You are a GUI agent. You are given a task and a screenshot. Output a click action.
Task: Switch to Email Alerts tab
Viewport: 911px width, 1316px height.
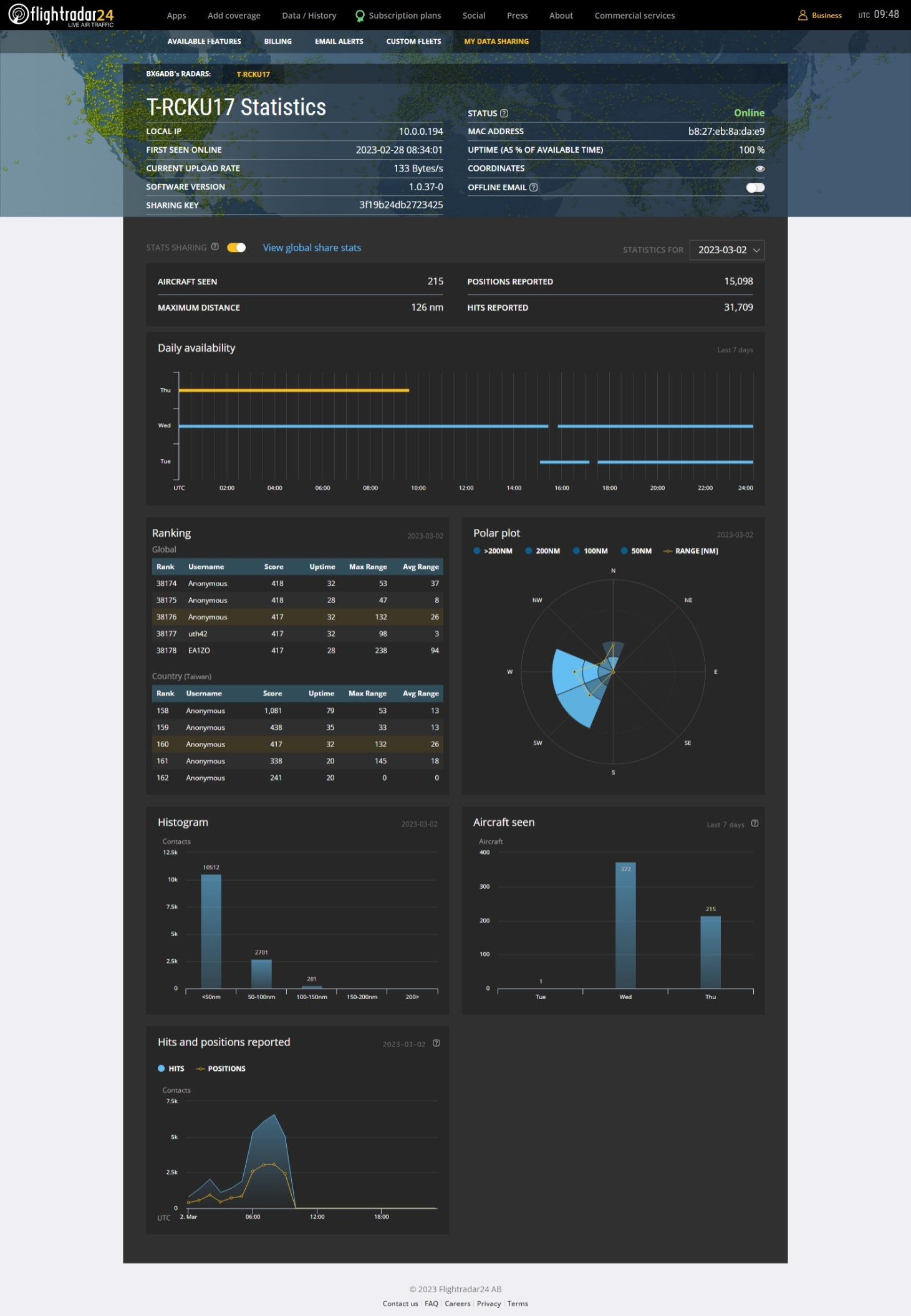pos(339,42)
